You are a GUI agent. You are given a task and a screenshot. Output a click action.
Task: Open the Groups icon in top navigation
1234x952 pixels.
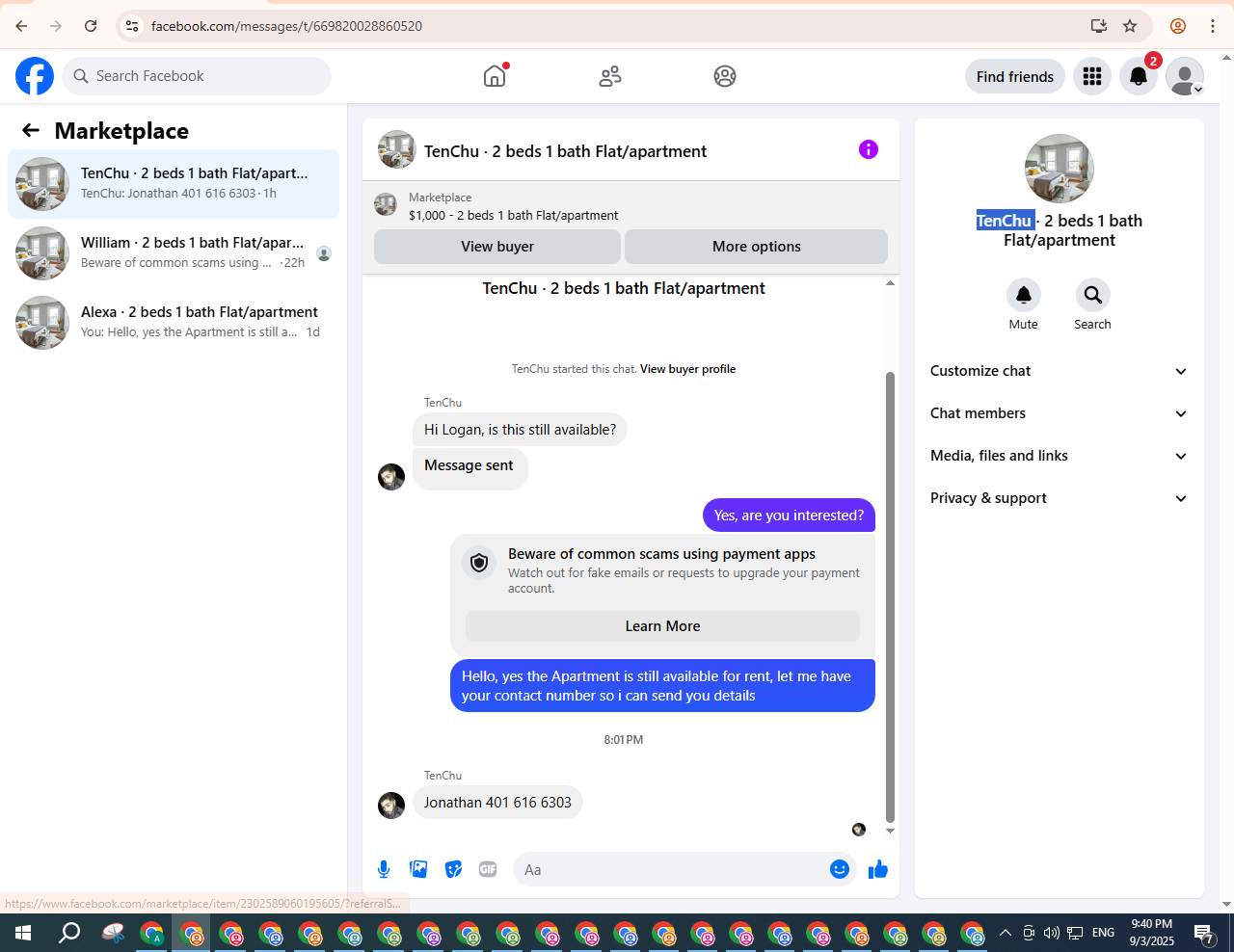click(x=725, y=76)
